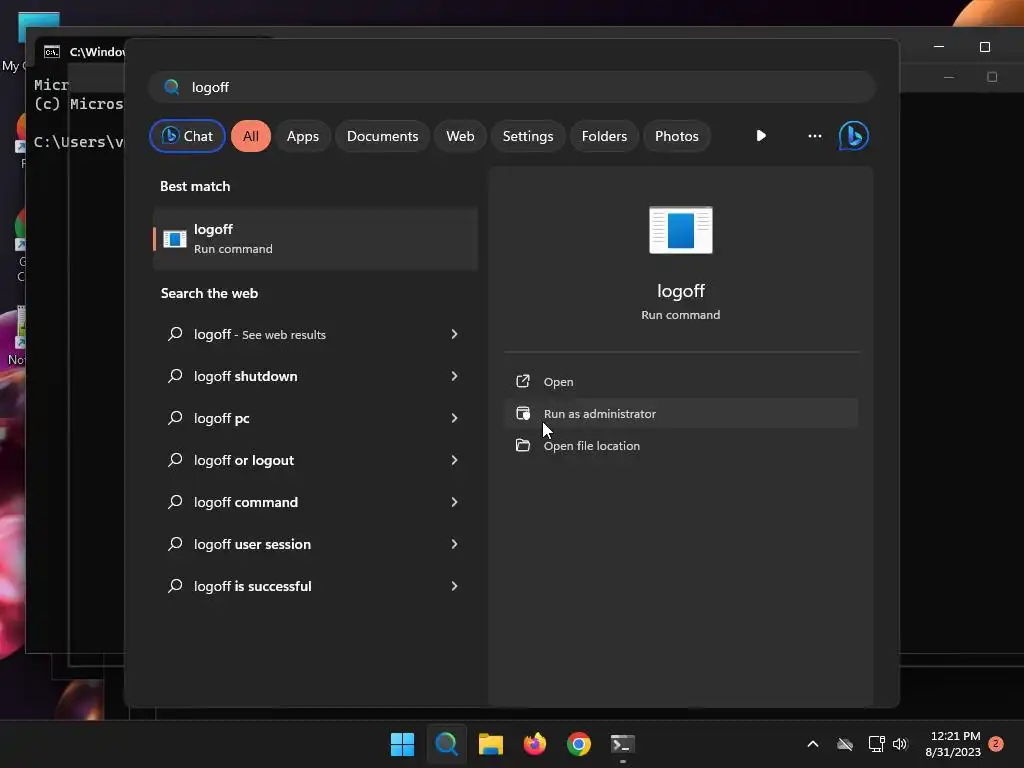Open 'logoff pc' web suggestion
The width and height of the screenshot is (1024, 768).
pyautogui.click(x=315, y=418)
